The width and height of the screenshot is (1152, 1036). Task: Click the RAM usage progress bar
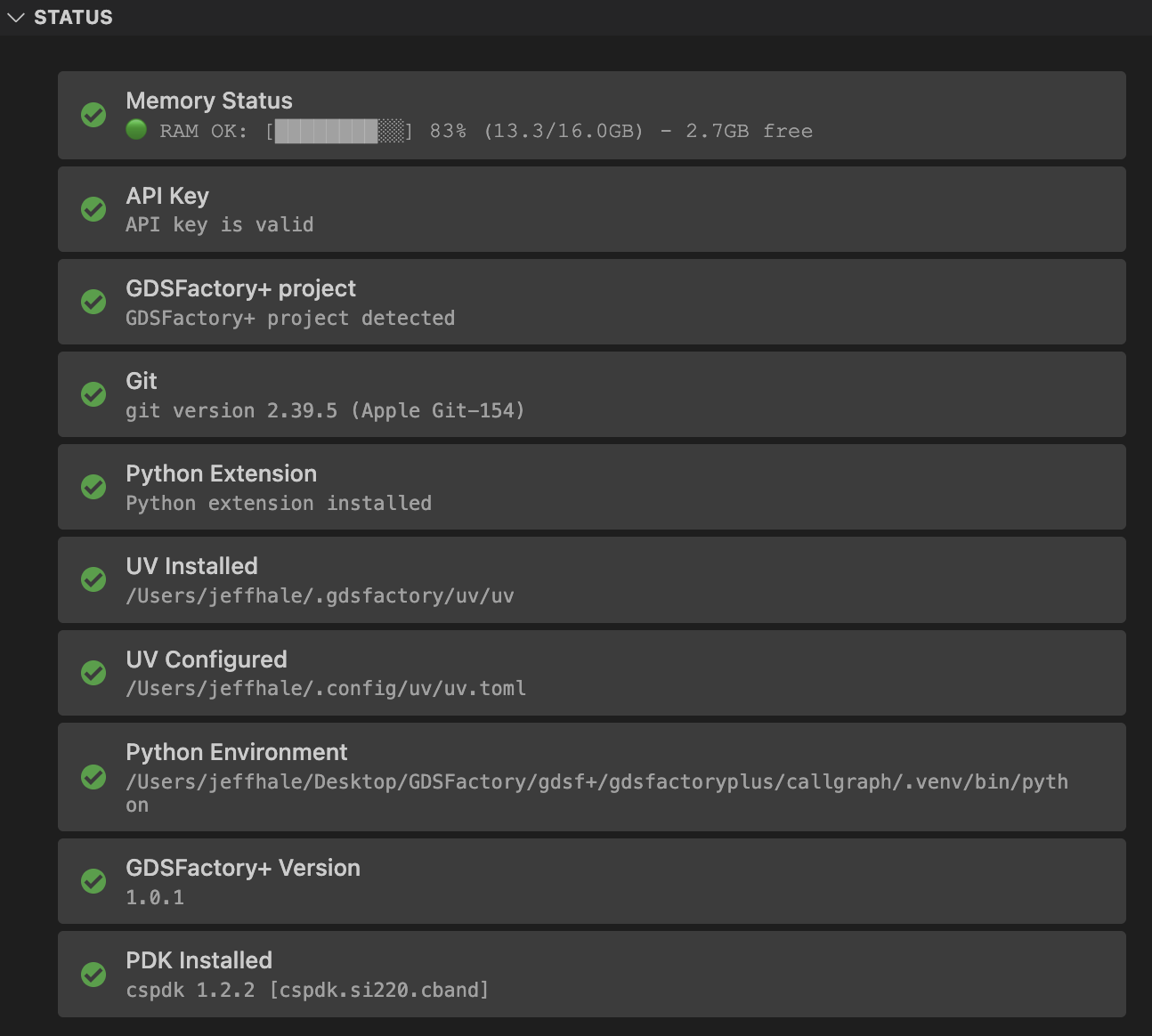pos(339,131)
